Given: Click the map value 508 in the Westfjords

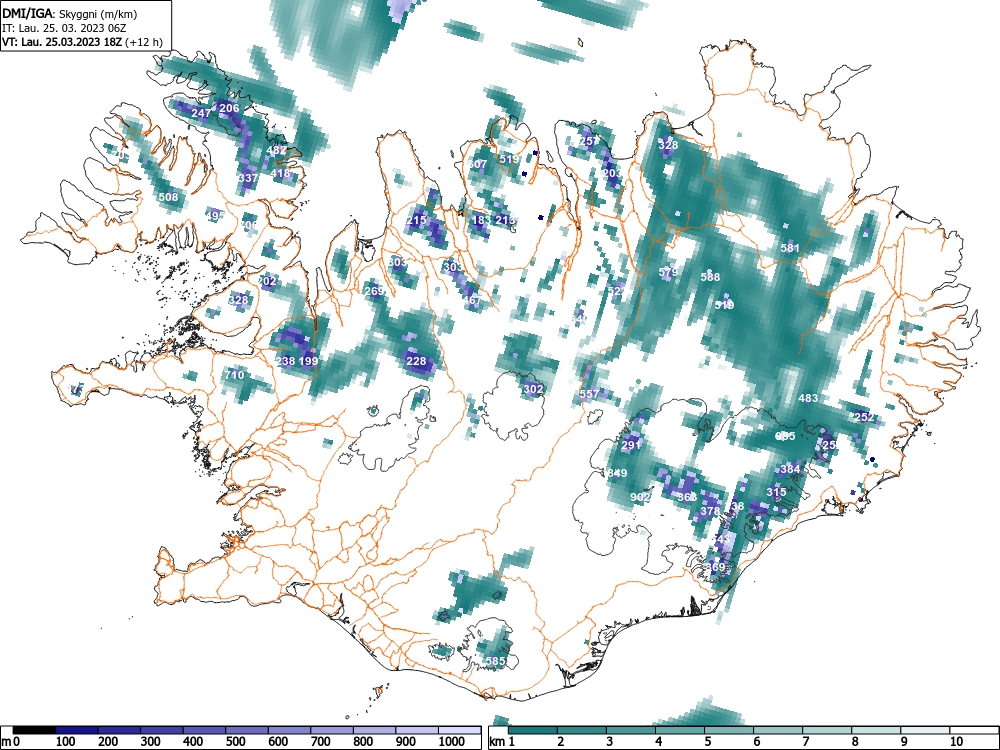Looking at the screenshot, I should (168, 197).
